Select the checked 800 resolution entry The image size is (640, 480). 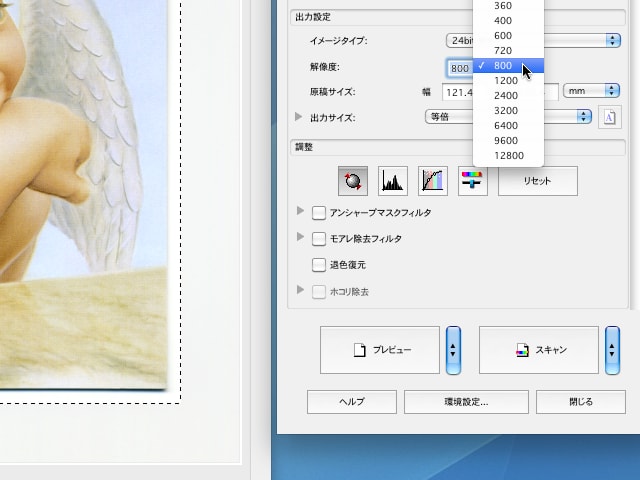508,66
